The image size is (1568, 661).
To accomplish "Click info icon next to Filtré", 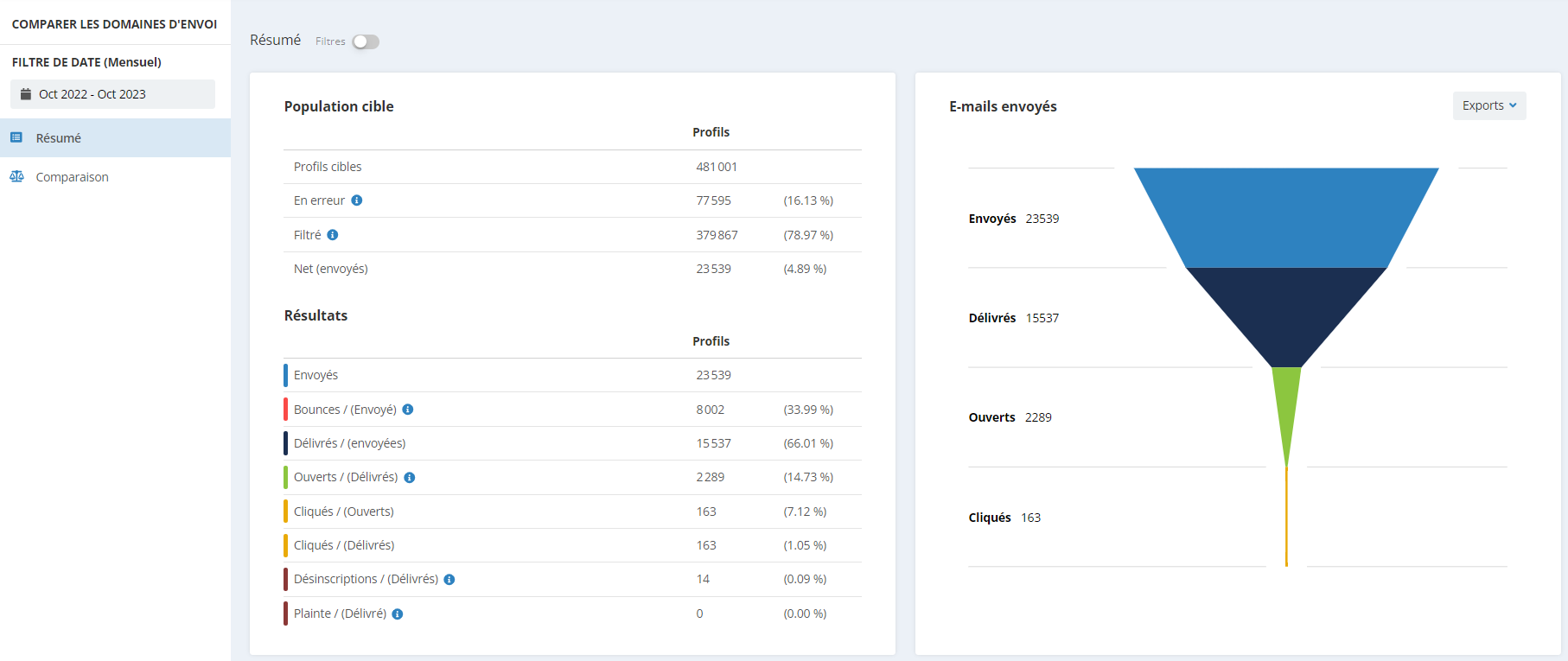I will coord(333,235).
